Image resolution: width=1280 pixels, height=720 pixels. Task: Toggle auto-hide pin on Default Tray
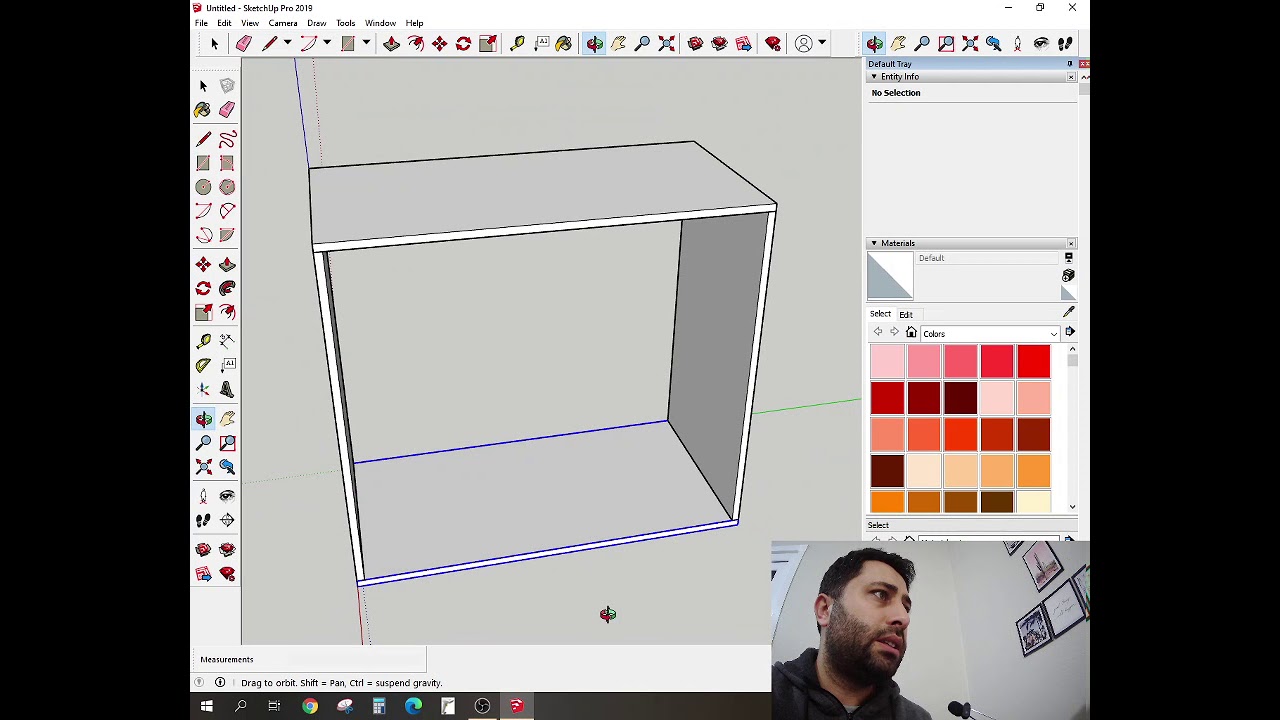coord(1069,64)
